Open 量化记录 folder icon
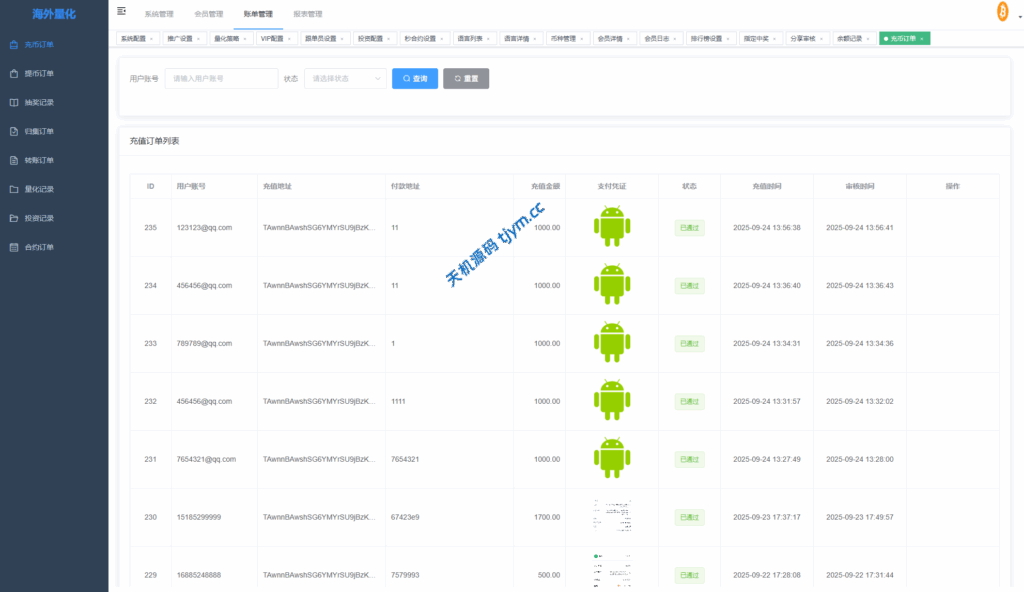Screen dimensions: 1024x592 (x=14, y=189)
